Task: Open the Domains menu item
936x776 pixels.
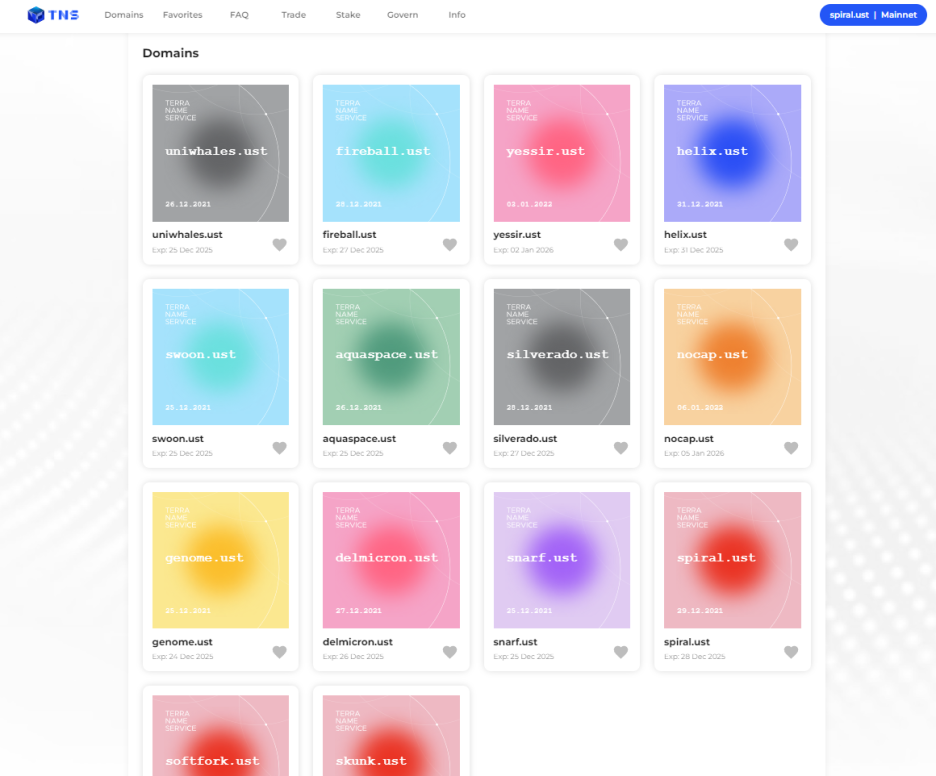Action: (124, 15)
